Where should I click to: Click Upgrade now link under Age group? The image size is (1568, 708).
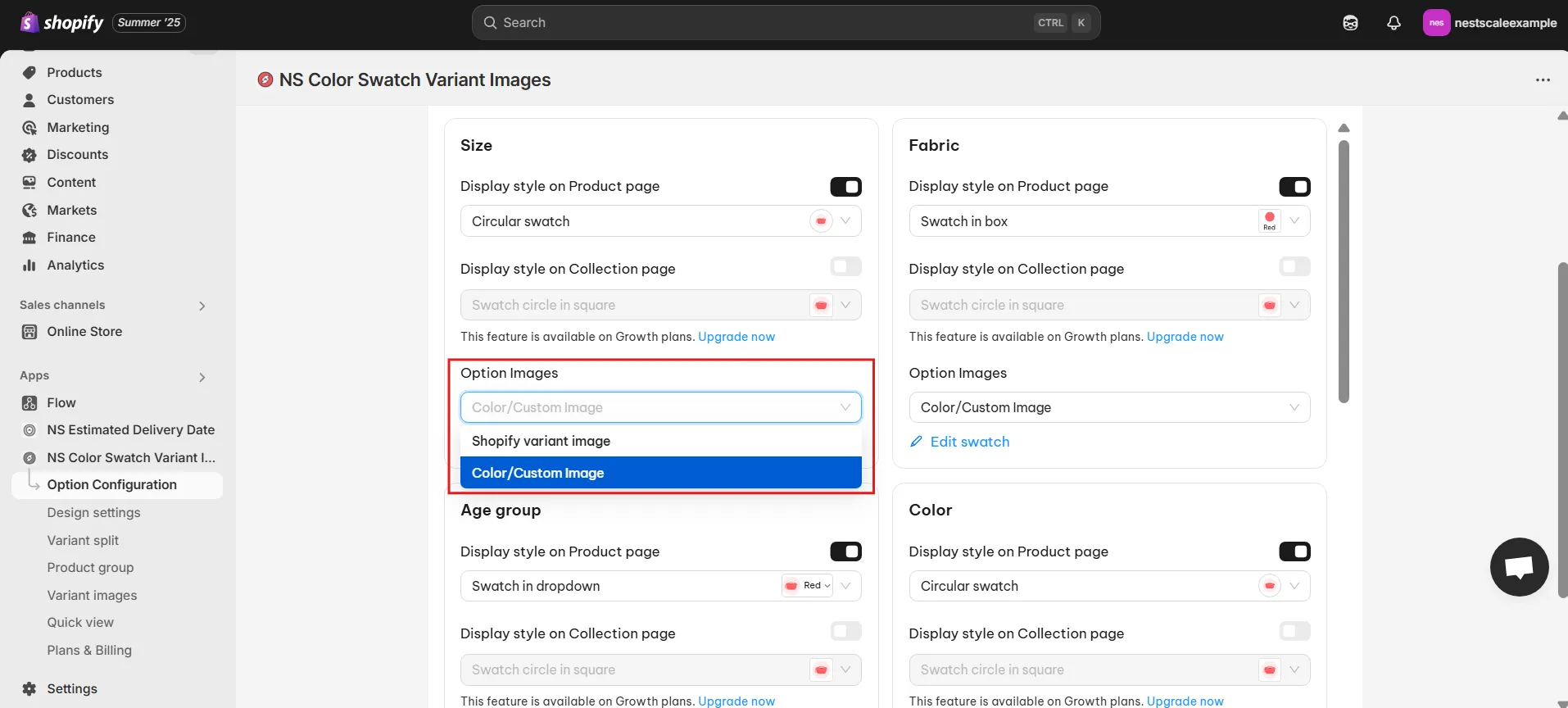coord(736,701)
